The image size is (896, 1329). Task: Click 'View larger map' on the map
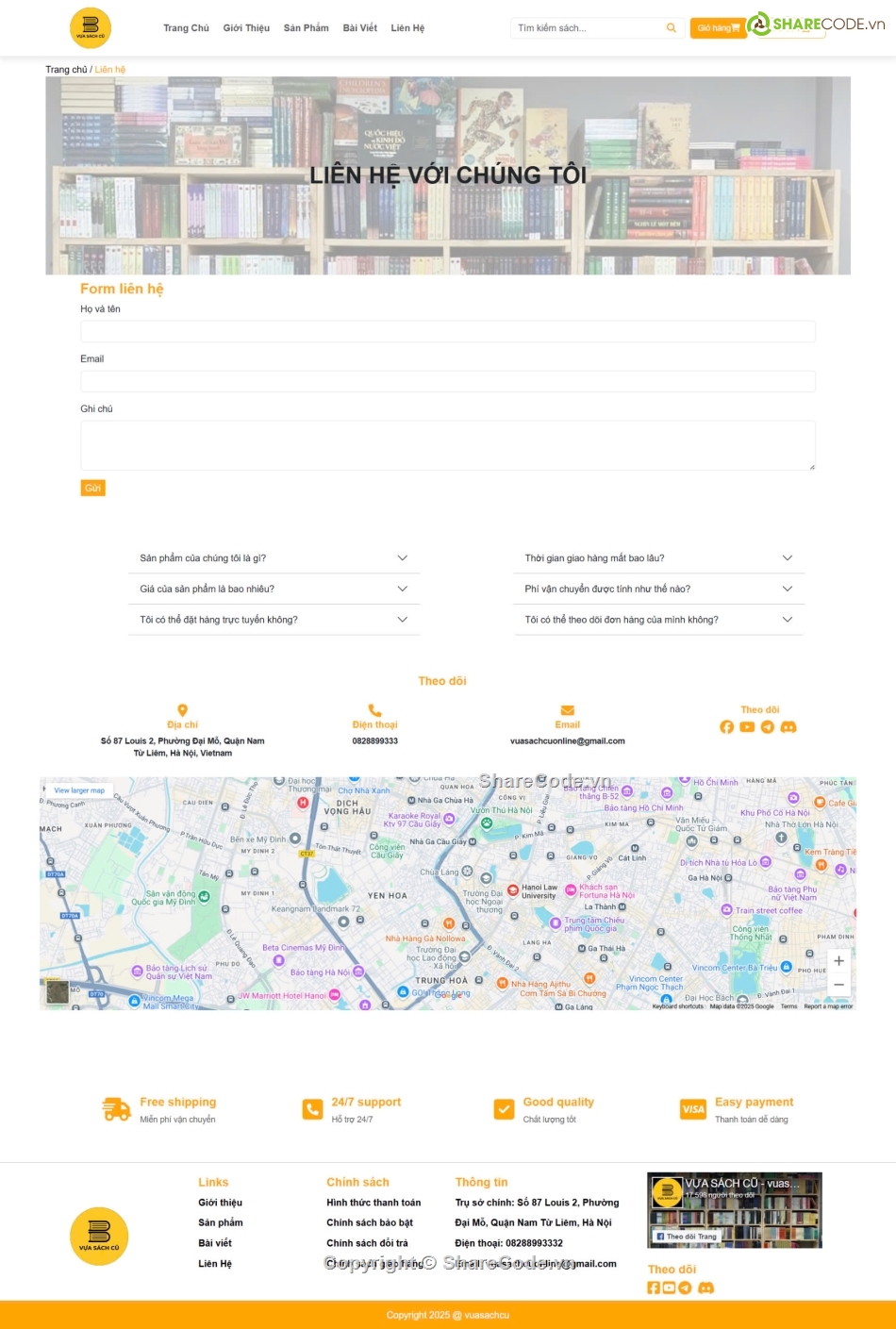pyautogui.click(x=79, y=790)
